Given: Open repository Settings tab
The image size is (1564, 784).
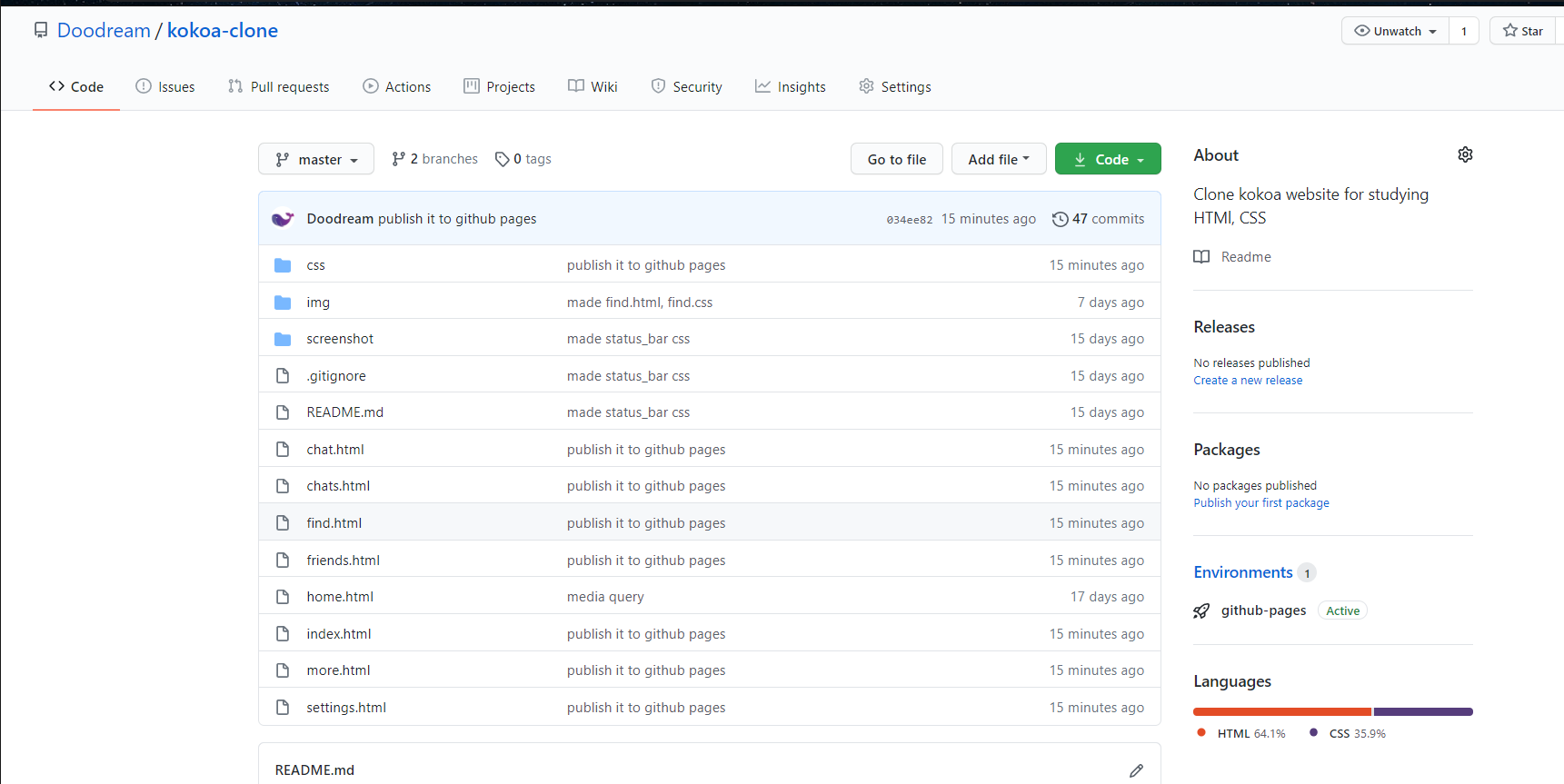Looking at the screenshot, I should coord(895,87).
